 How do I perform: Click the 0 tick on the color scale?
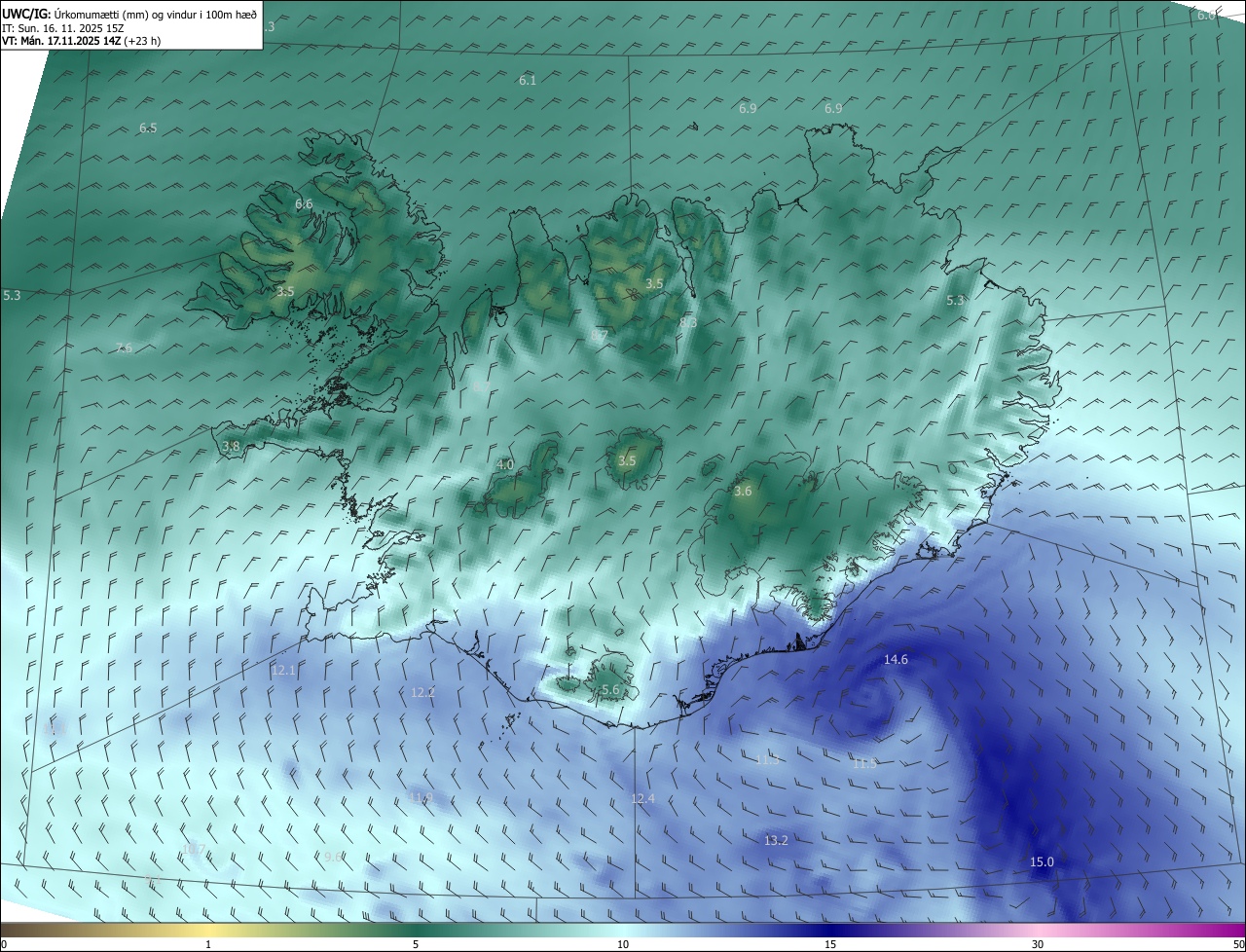[4, 944]
